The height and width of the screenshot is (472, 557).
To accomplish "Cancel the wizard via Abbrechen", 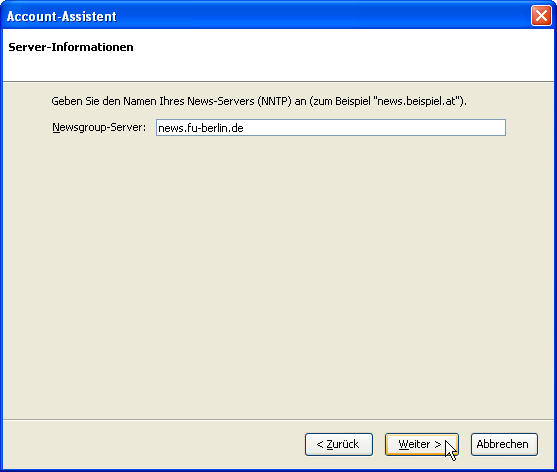I will [504, 444].
